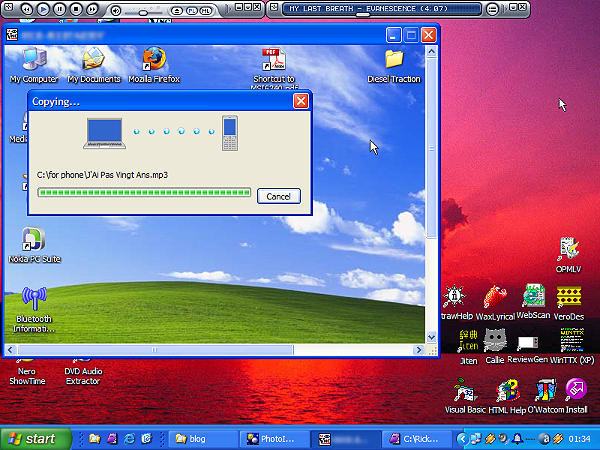Switch to the blurred-title active taskbar button
This screenshot has width=600, height=450.
(x=346, y=439)
